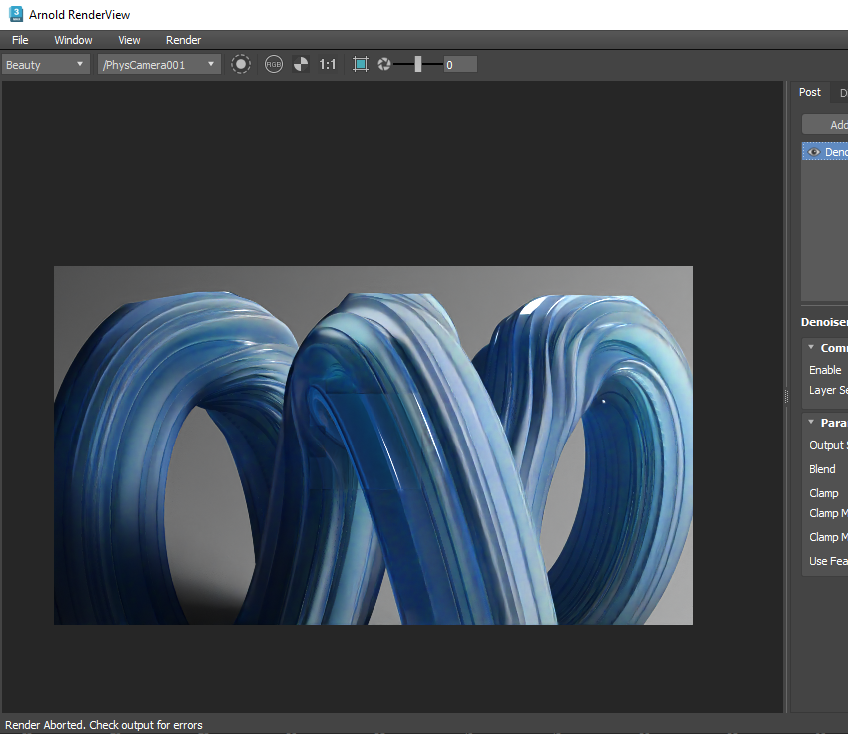The image size is (848, 734).
Task: Set zoom to 1:1 actual size
Action: 328,64
